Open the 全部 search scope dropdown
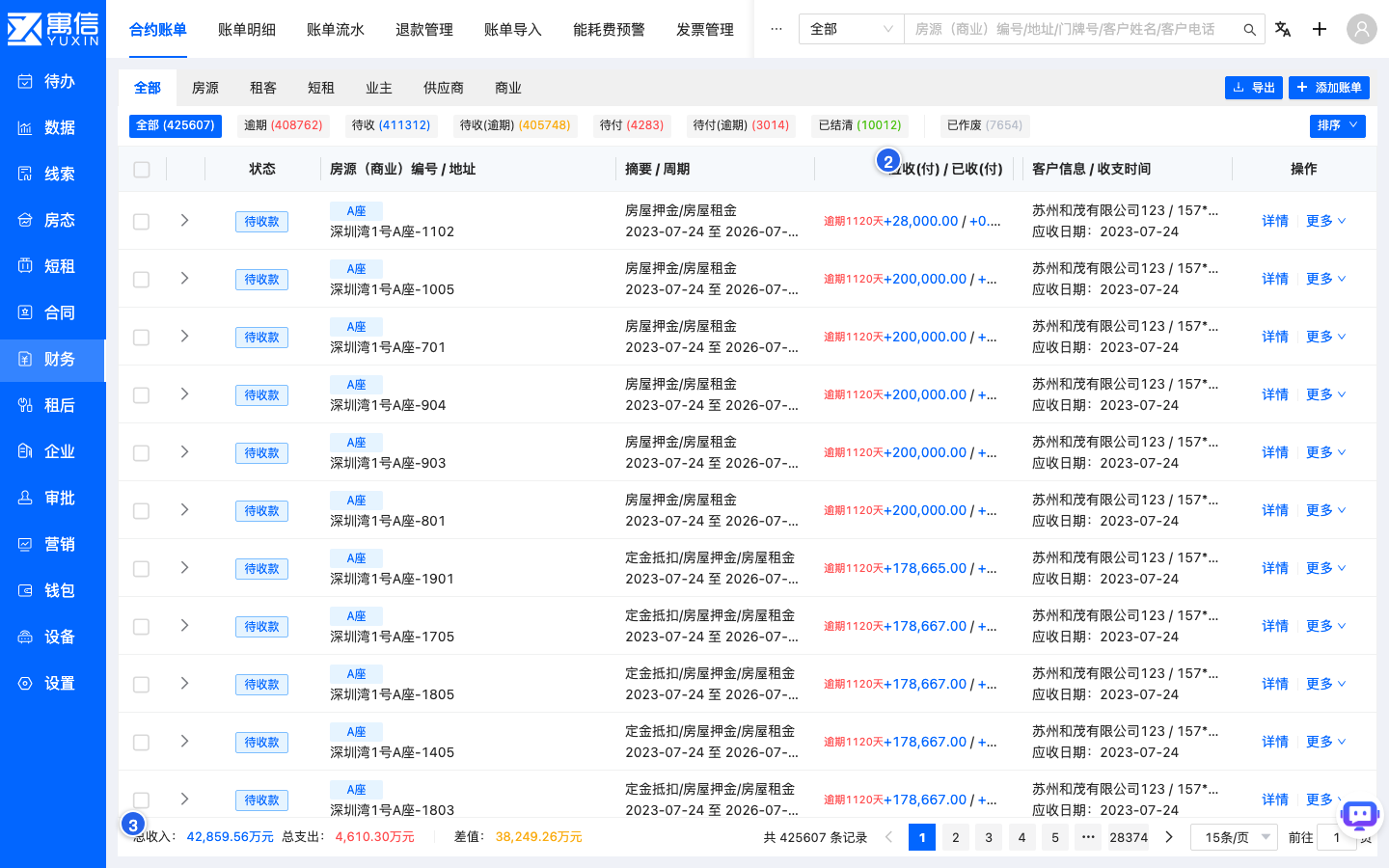This screenshot has height=868, width=1389. pyautogui.click(x=852, y=29)
